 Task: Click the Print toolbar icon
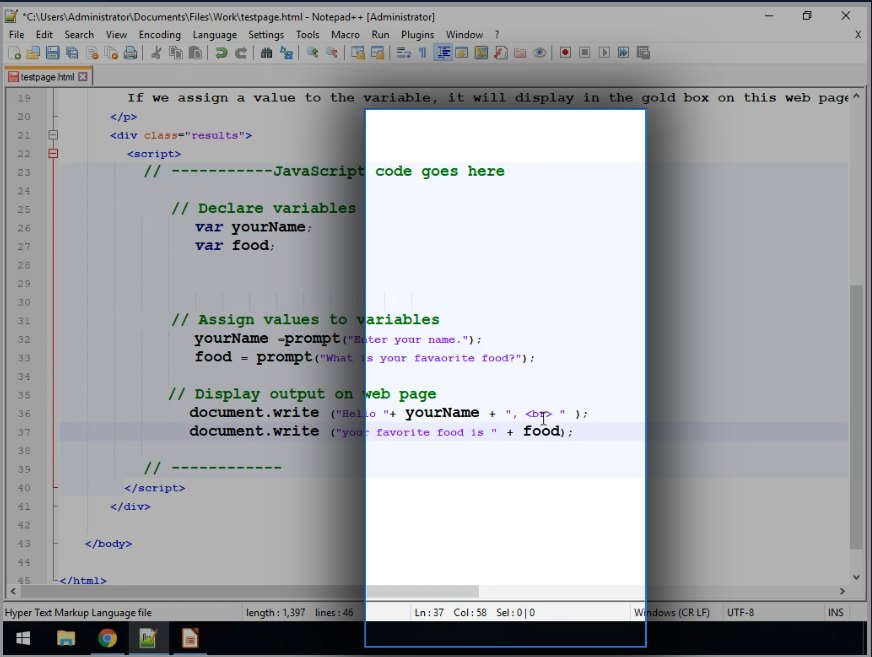point(130,53)
